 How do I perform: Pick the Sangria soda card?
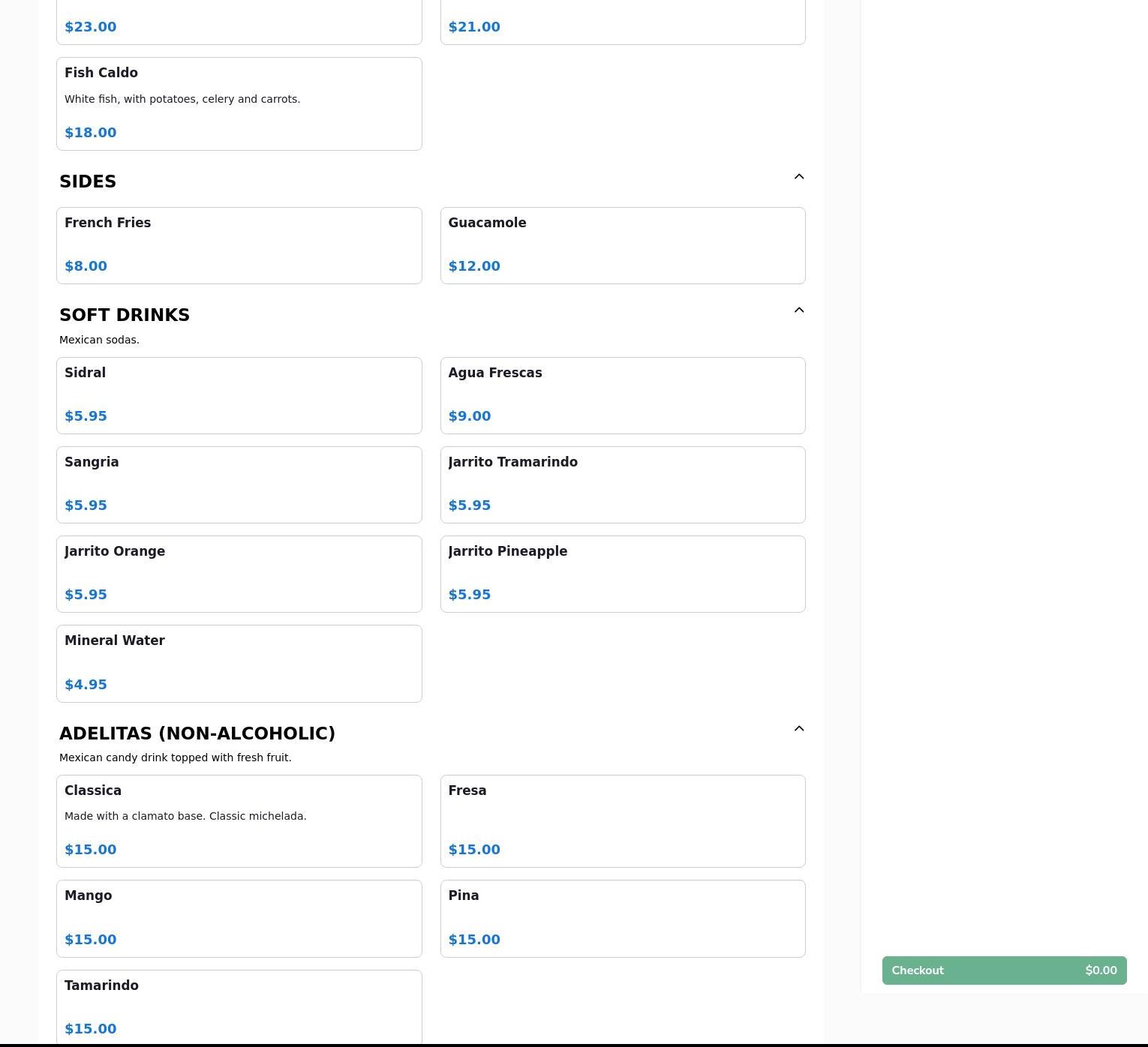[x=239, y=484]
